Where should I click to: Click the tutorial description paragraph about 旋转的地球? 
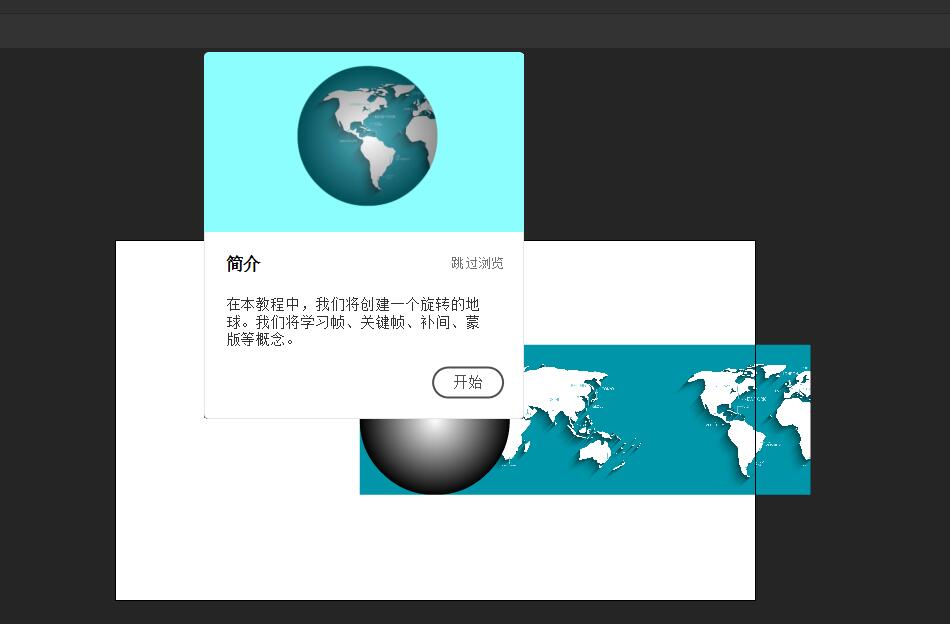click(x=353, y=322)
